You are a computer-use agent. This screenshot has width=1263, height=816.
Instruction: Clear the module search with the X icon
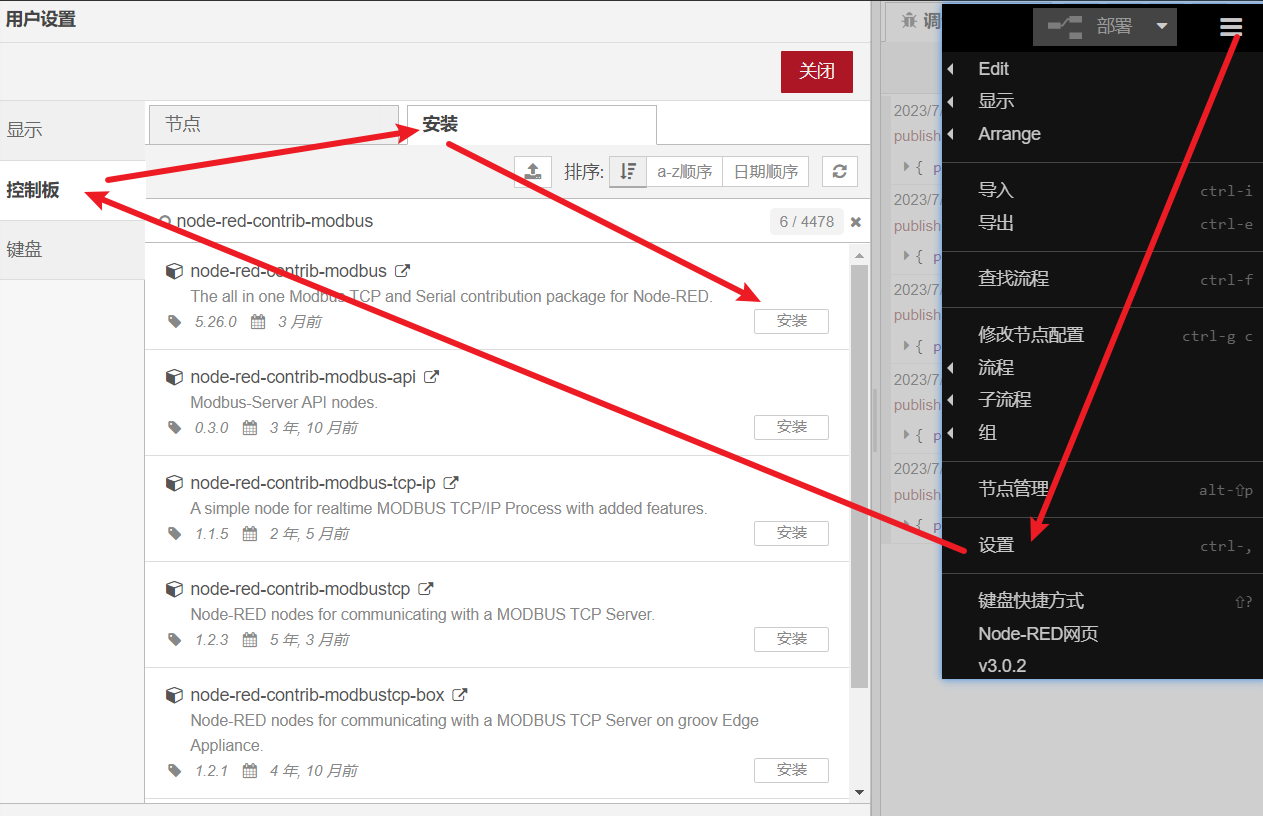coord(856,222)
